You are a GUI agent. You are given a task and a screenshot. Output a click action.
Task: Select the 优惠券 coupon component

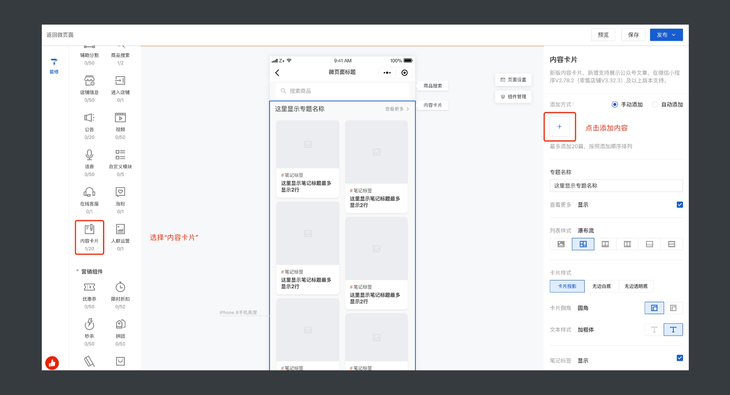point(89,287)
